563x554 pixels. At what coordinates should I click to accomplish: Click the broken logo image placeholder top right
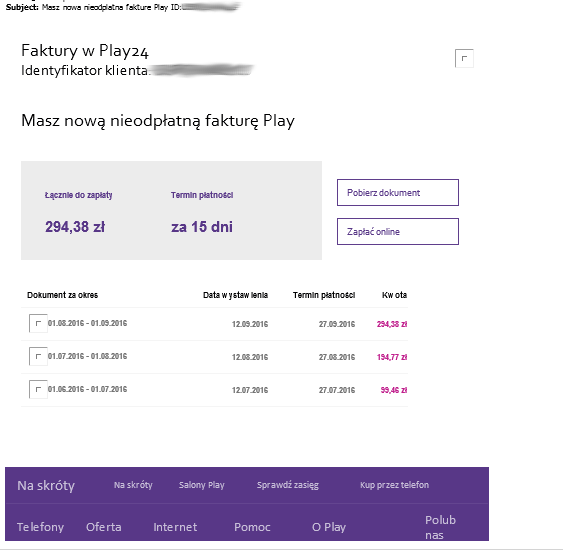[464, 58]
